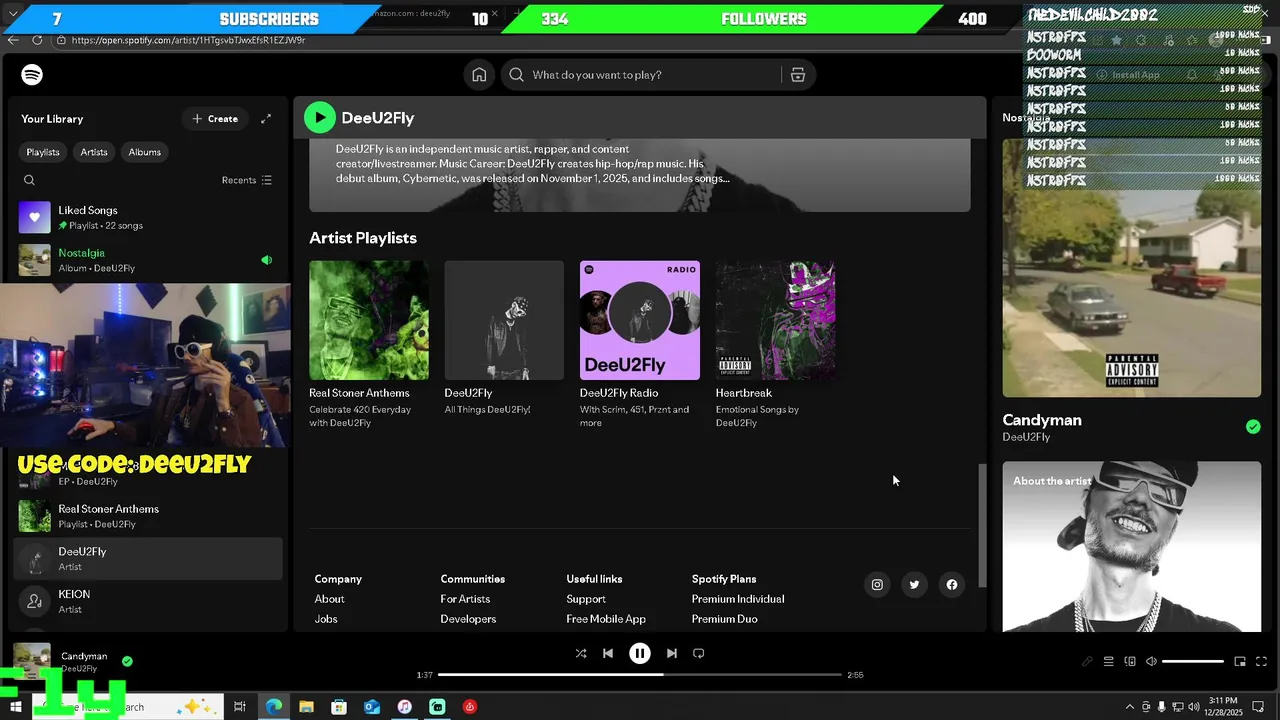Screen dimensions: 1280x720
Task: Expand Your Library with the arrows icon
Action: [266, 119]
